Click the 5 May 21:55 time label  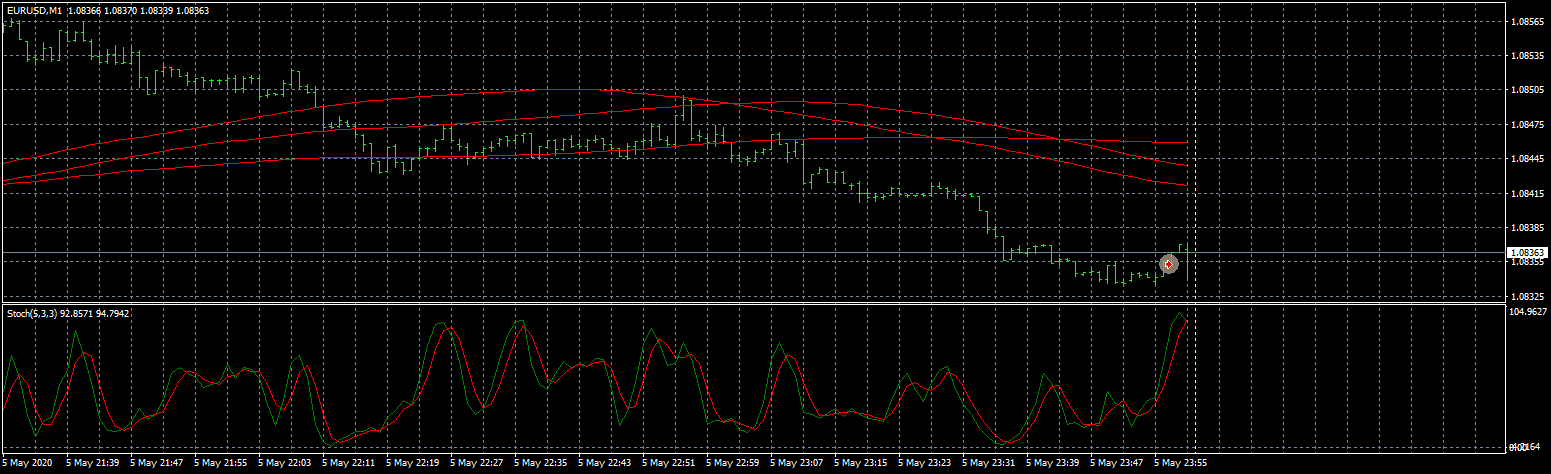click(221, 463)
